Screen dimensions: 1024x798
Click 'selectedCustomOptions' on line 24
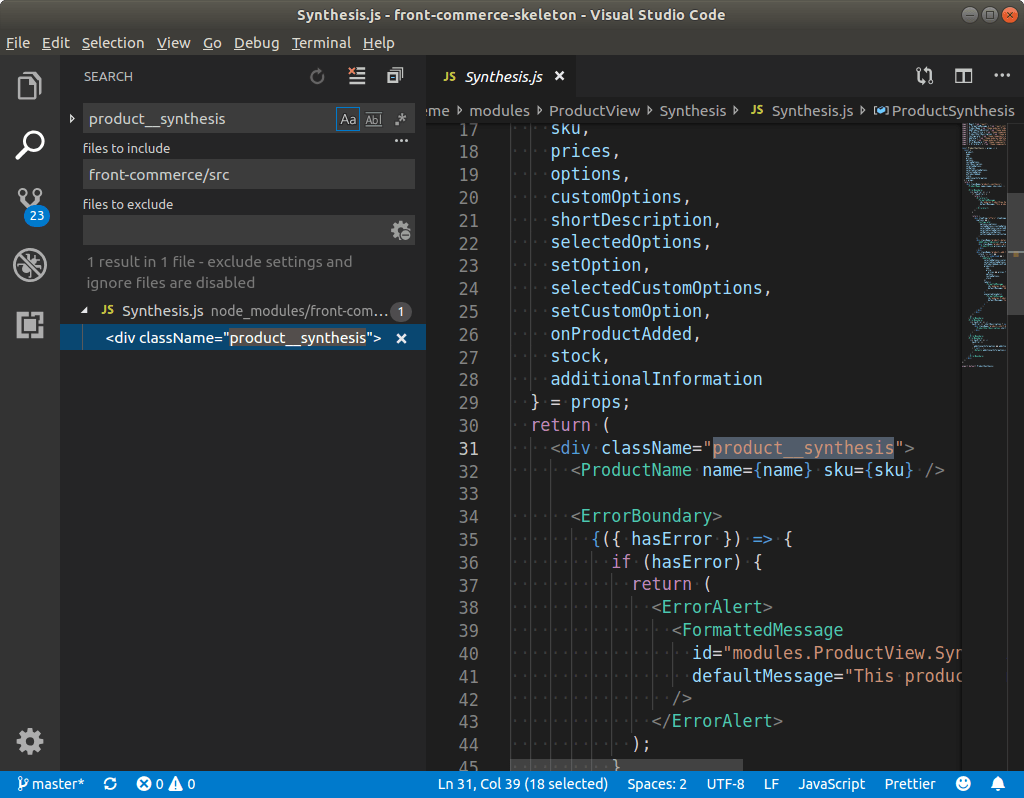click(x=656, y=288)
